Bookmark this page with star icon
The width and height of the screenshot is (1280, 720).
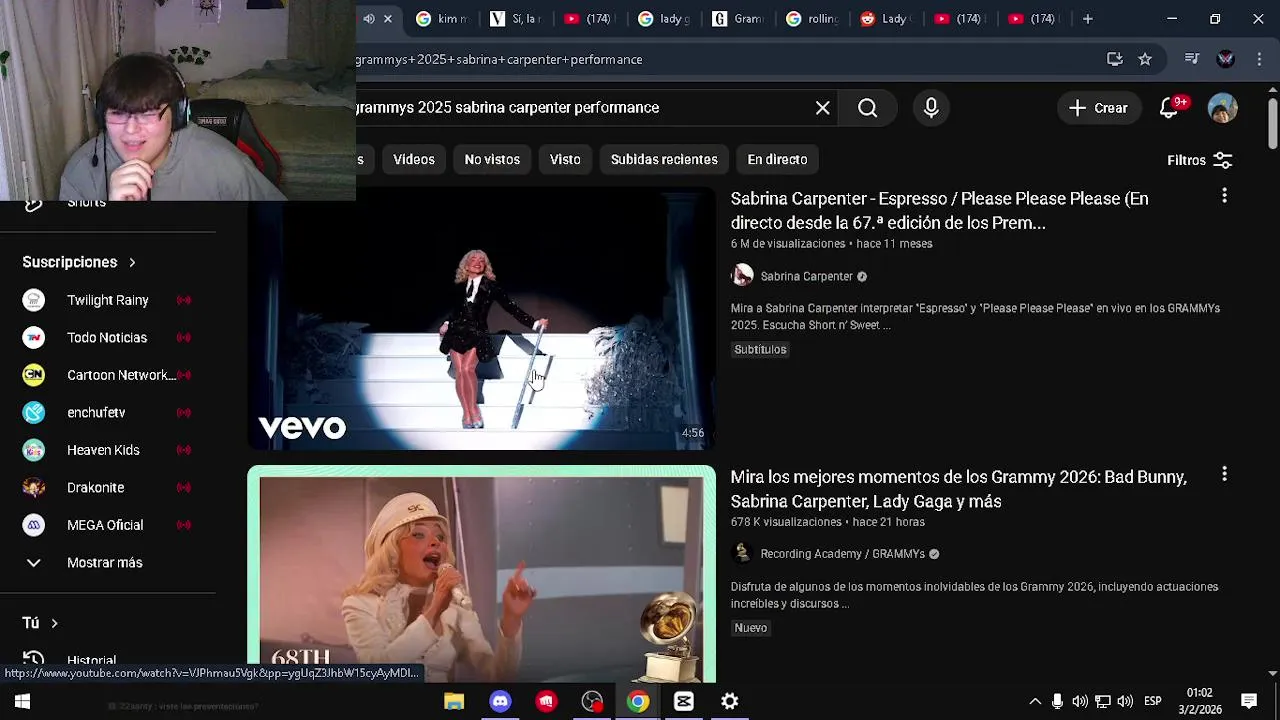(x=1145, y=59)
